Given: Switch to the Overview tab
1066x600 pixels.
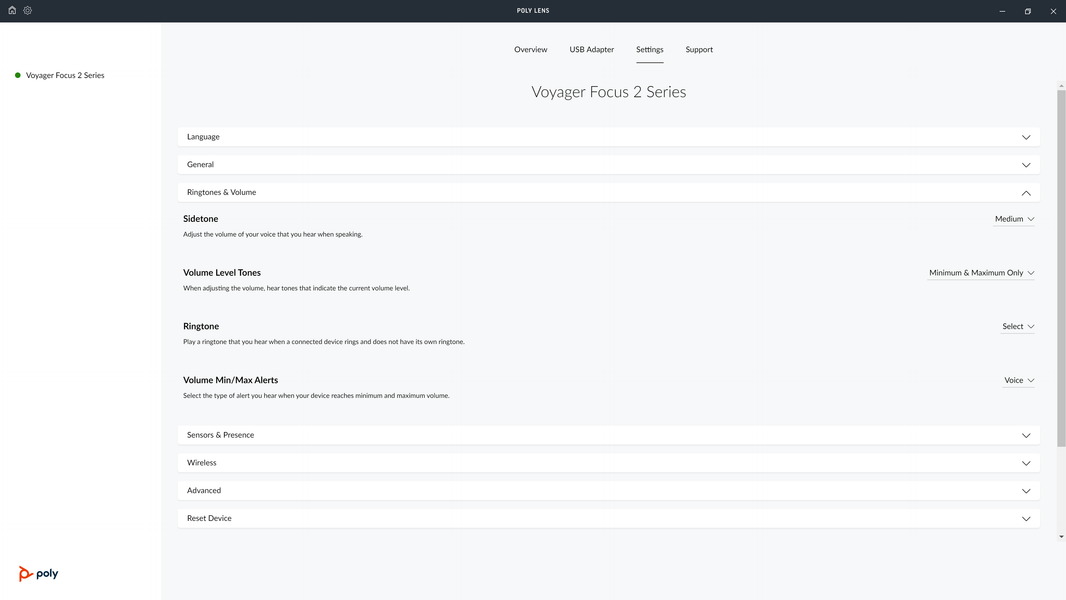Looking at the screenshot, I should [530, 50].
